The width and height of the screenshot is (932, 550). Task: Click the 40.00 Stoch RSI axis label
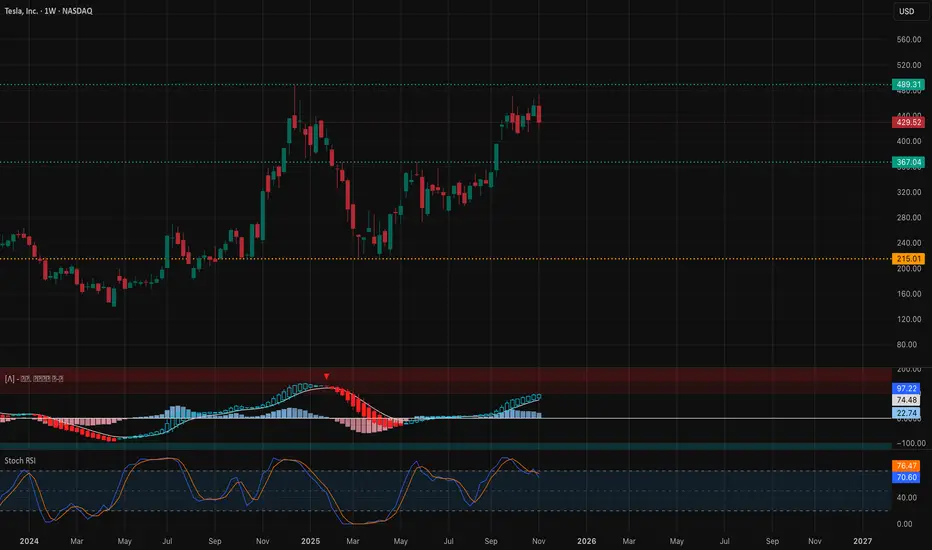click(905, 498)
